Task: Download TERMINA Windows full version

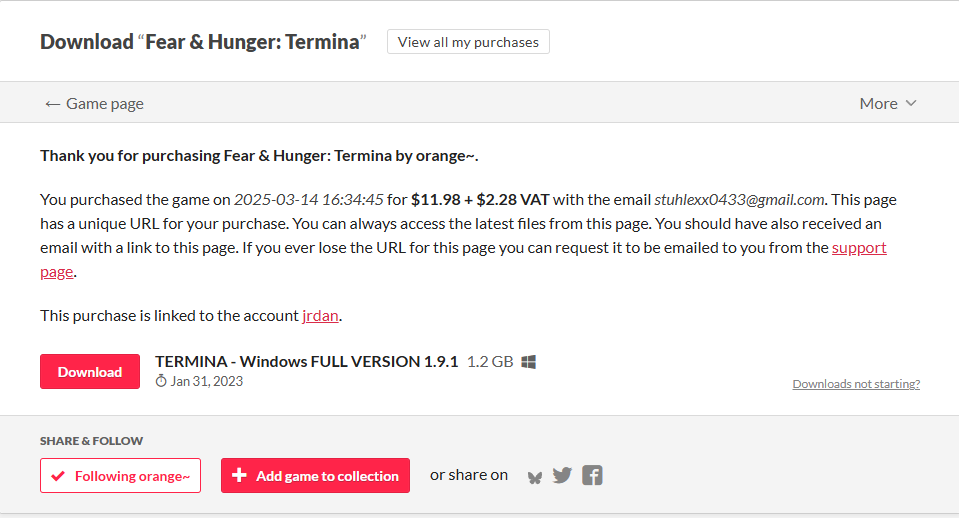Action: click(x=90, y=371)
